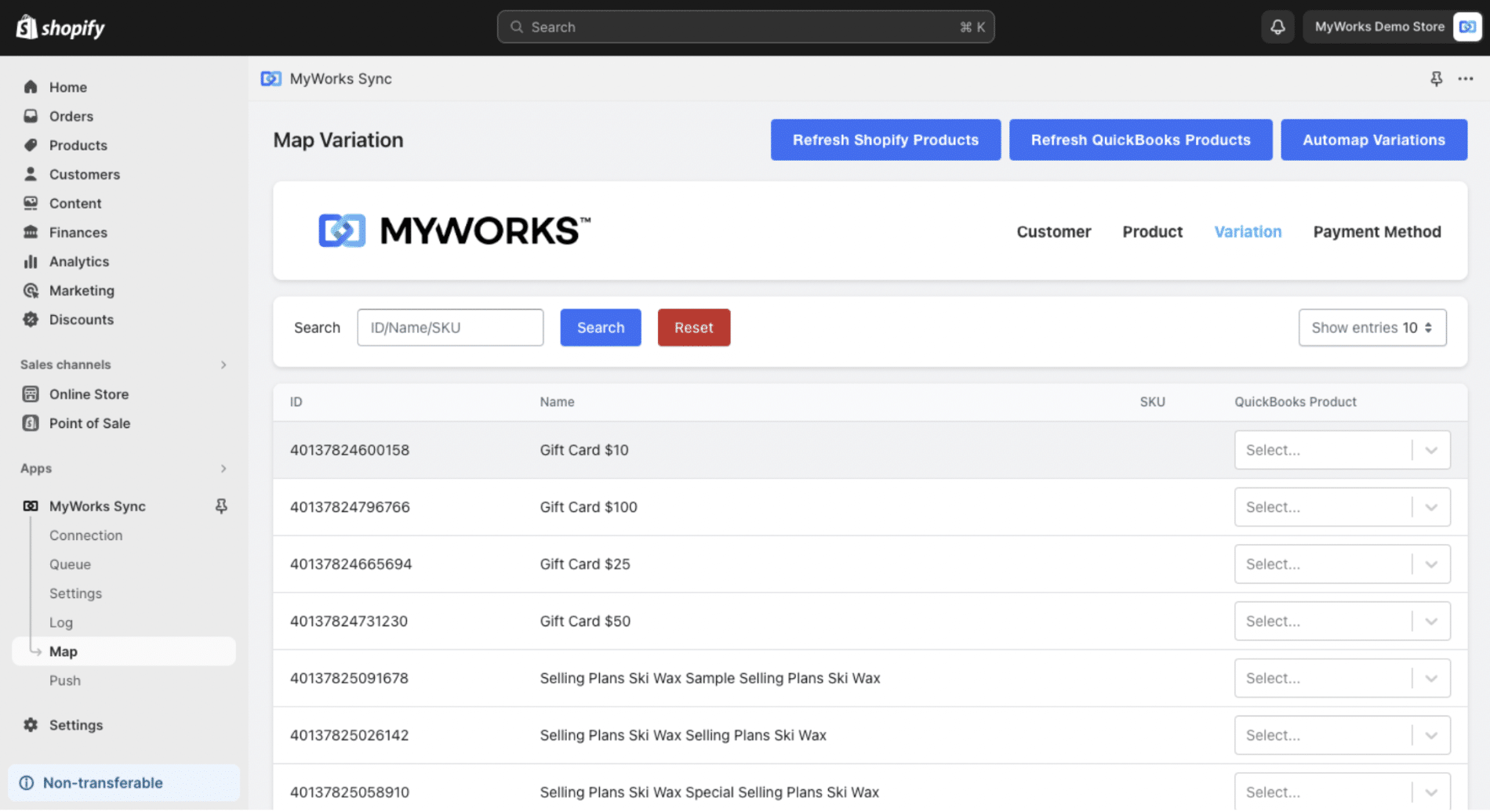Click the blue Search button
This screenshot has width=1490, height=812.
tap(601, 328)
